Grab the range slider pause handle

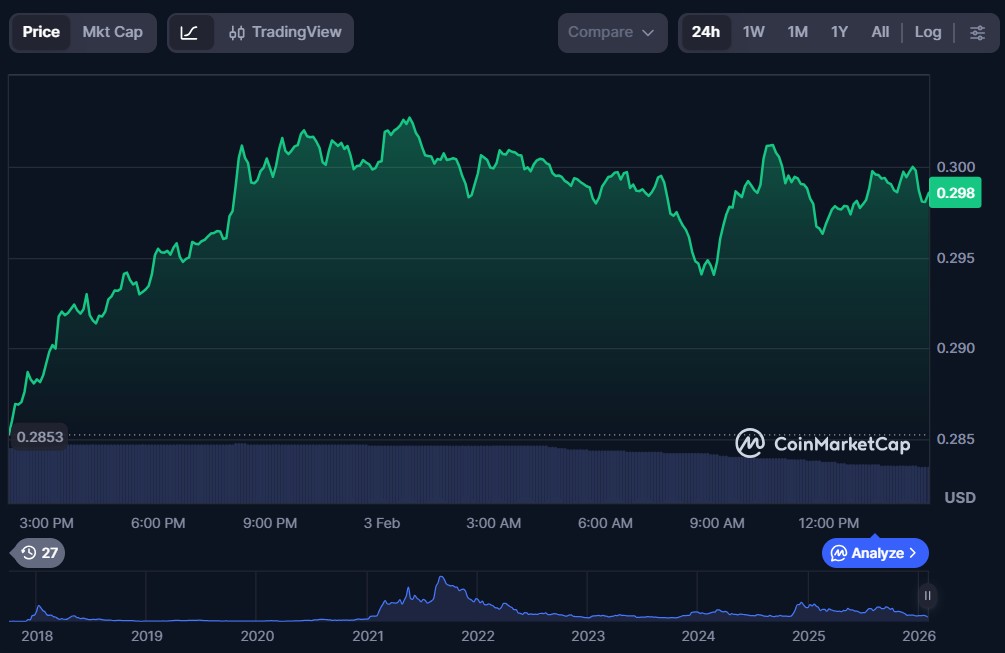coord(927,596)
